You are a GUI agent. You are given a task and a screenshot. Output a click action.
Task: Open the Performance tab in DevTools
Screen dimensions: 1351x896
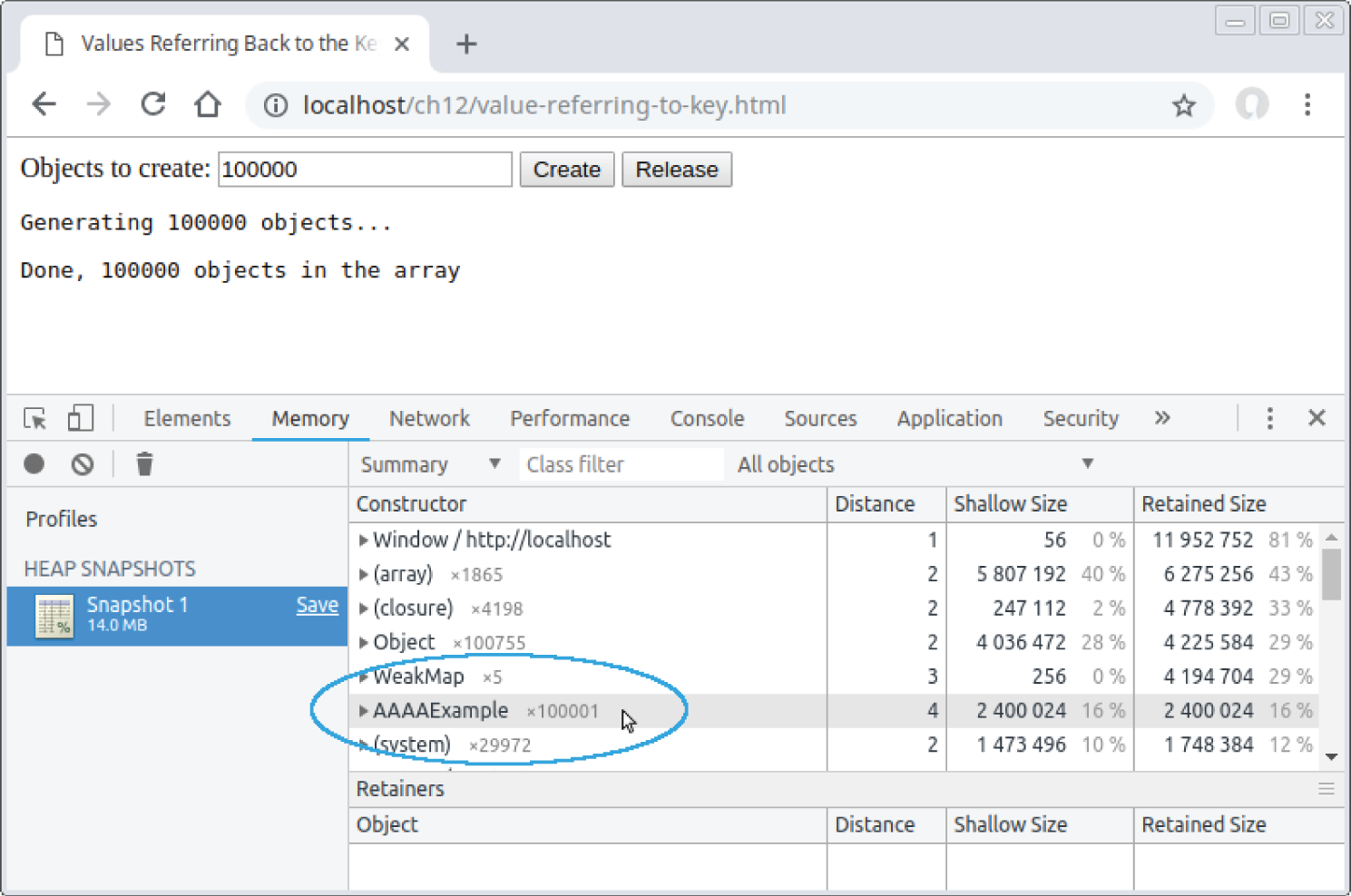click(570, 418)
